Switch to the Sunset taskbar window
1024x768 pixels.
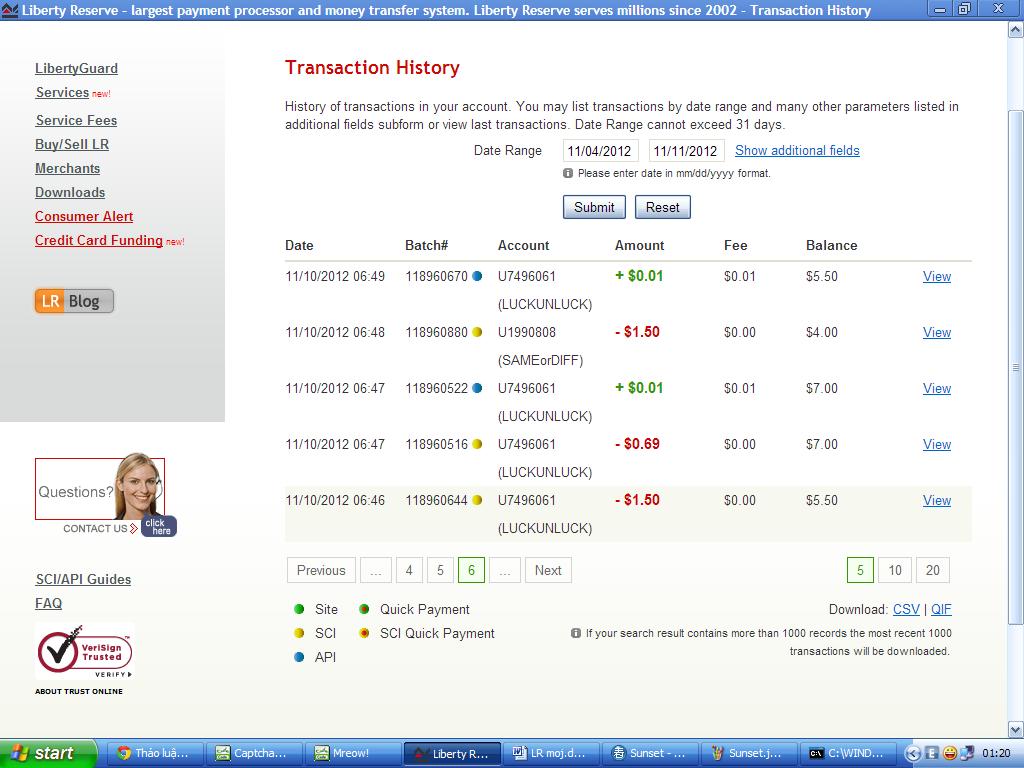click(650, 753)
